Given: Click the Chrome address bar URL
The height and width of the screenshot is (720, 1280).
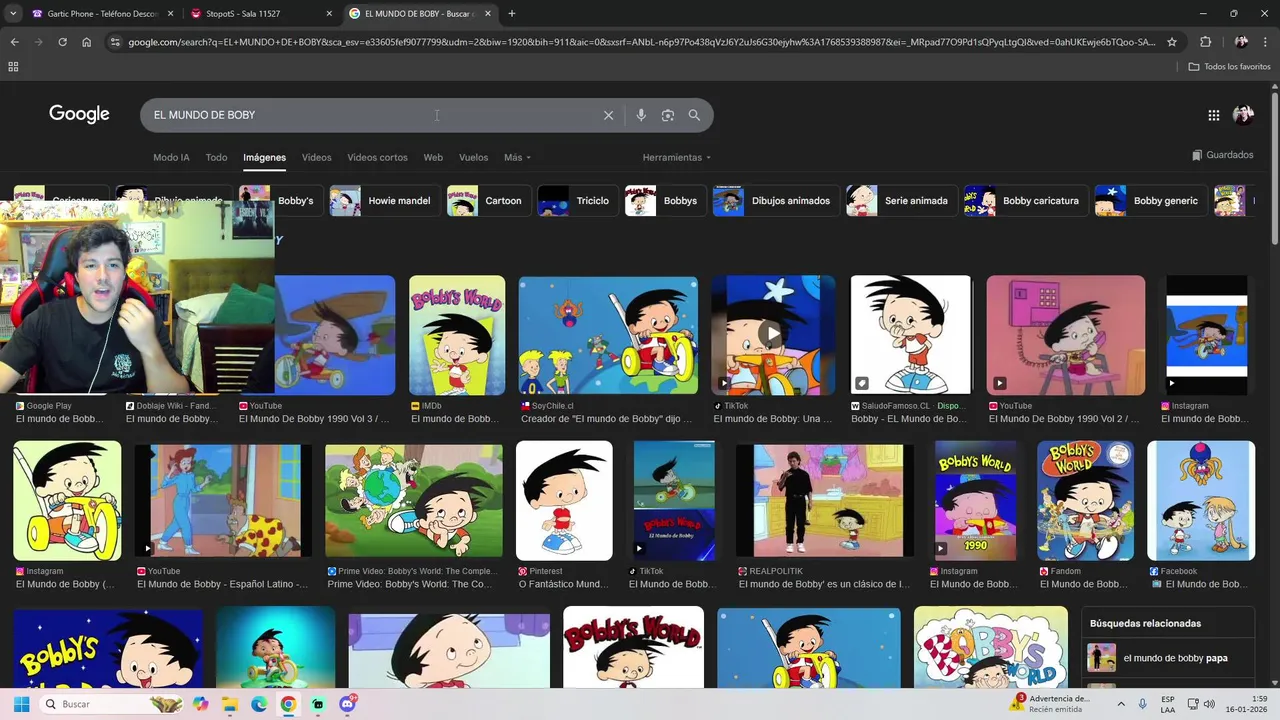Looking at the screenshot, I should tap(640, 42).
